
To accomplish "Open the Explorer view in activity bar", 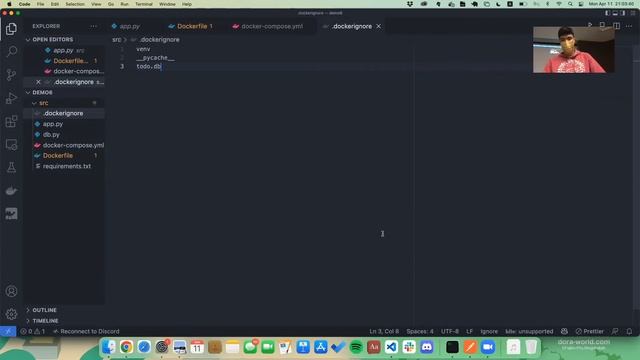I will [x=11, y=29].
